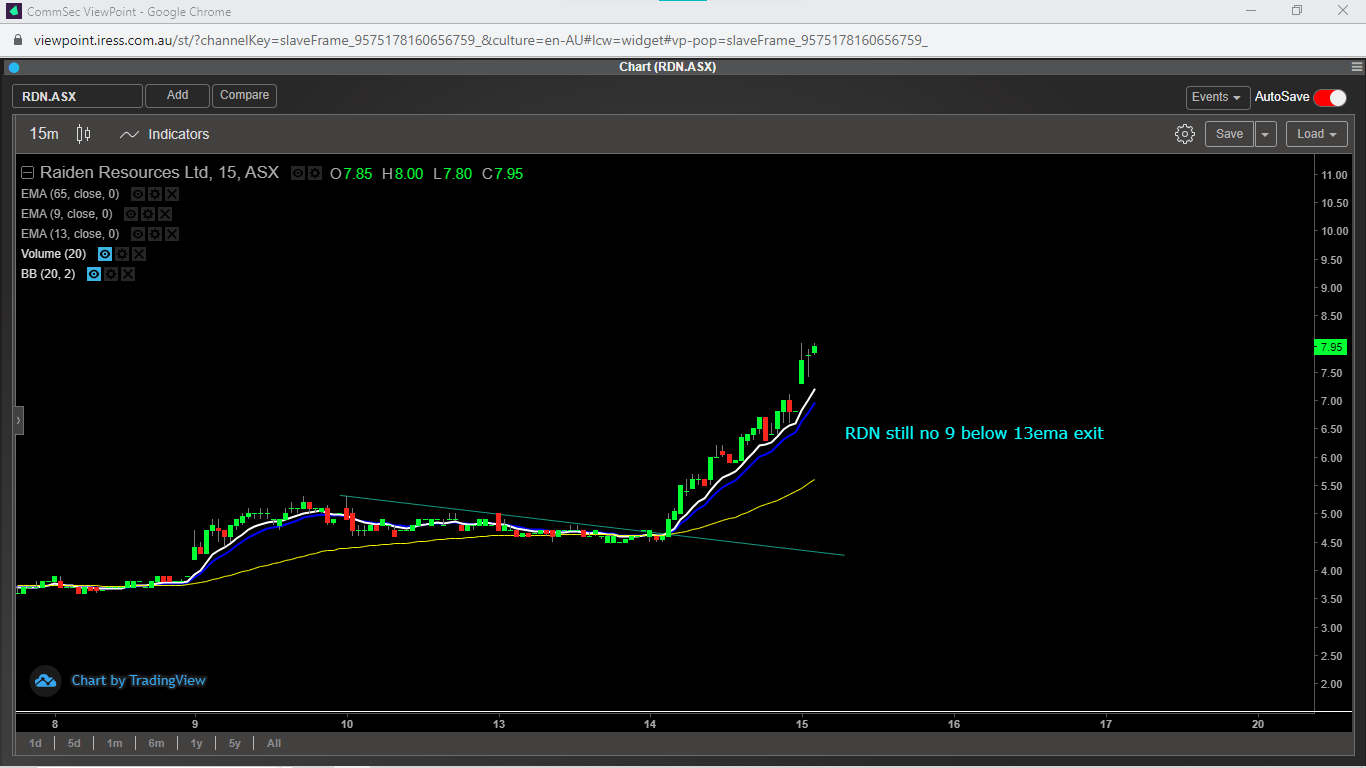Open chart settings gear in the toolbar

point(1185,134)
